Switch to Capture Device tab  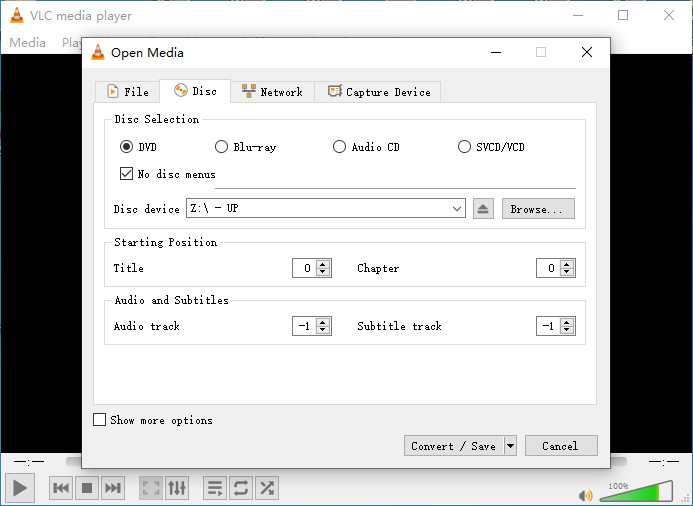point(377,92)
